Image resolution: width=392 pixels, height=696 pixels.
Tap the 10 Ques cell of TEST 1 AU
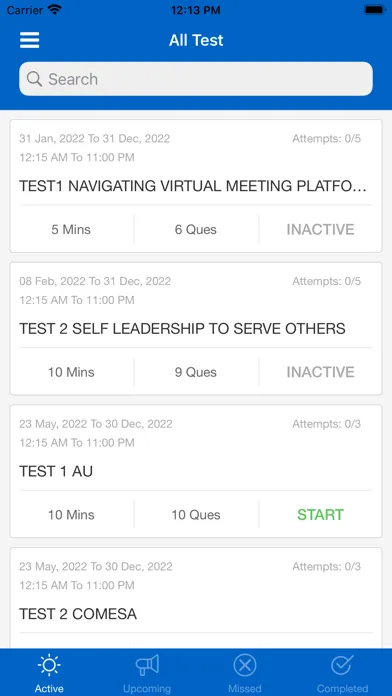(x=196, y=514)
